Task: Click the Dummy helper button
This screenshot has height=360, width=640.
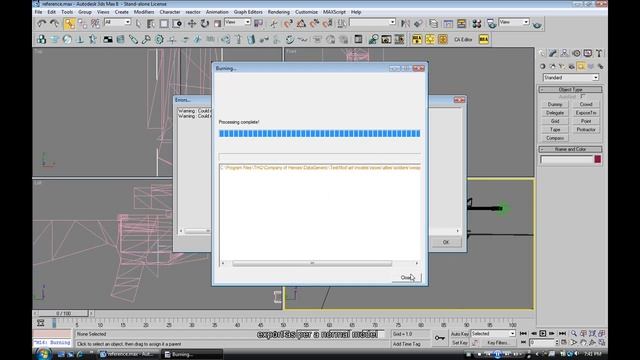Action: 555,104
